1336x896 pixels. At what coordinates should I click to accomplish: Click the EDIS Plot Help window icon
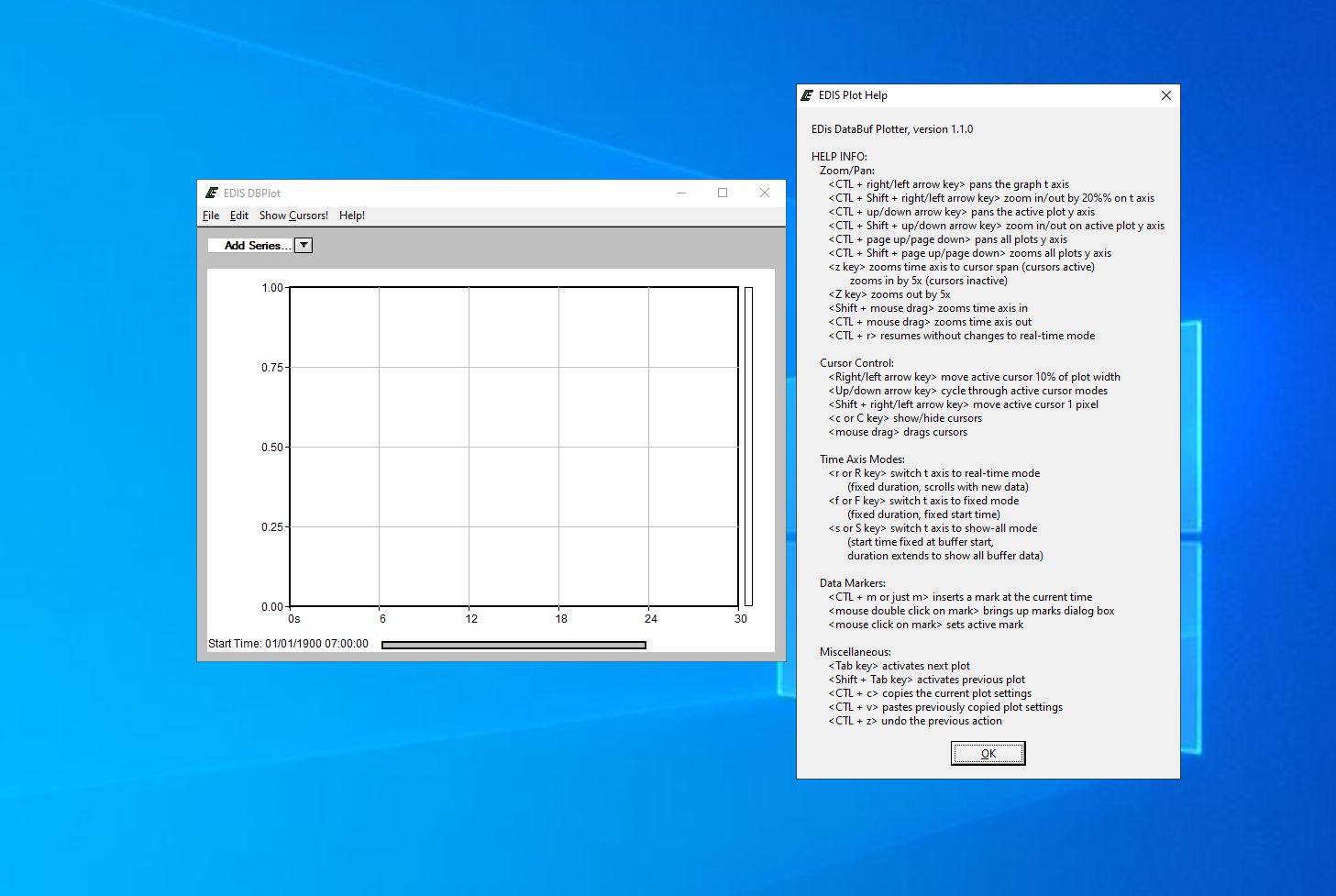click(807, 95)
